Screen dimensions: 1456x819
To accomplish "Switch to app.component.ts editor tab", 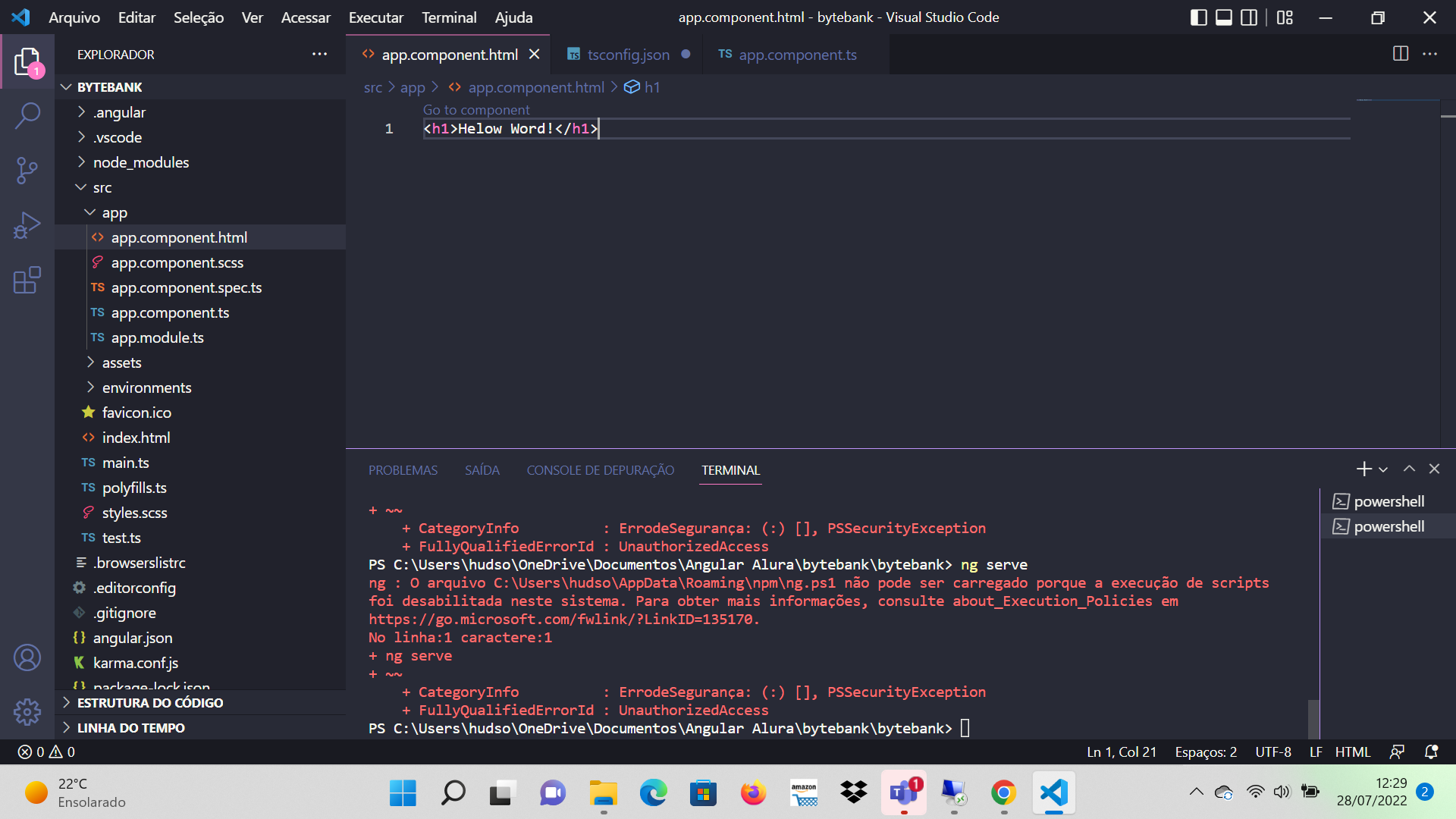I will coord(796,55).
